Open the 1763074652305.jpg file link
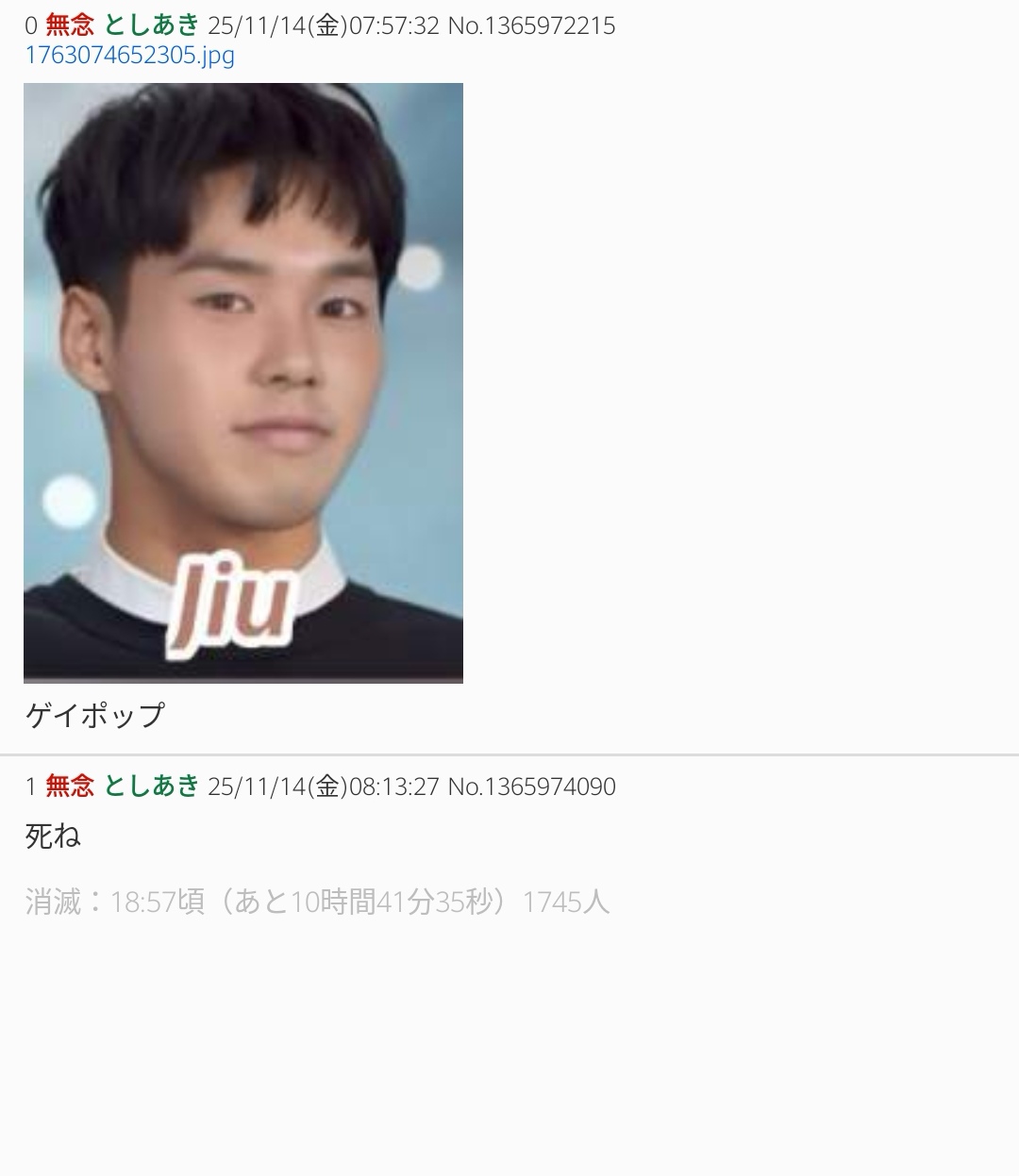 click(129, 56)
